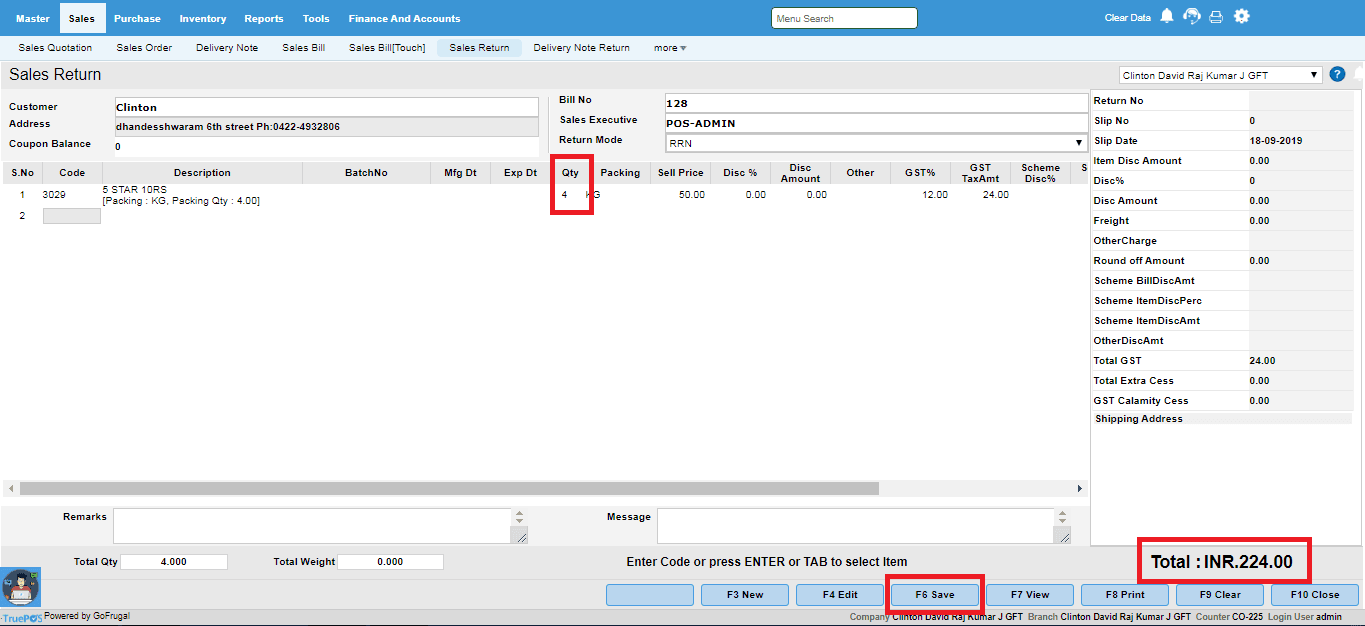Click the Qty cell showing 4
Screen dimensions: 1365x626
pos(565,195)
